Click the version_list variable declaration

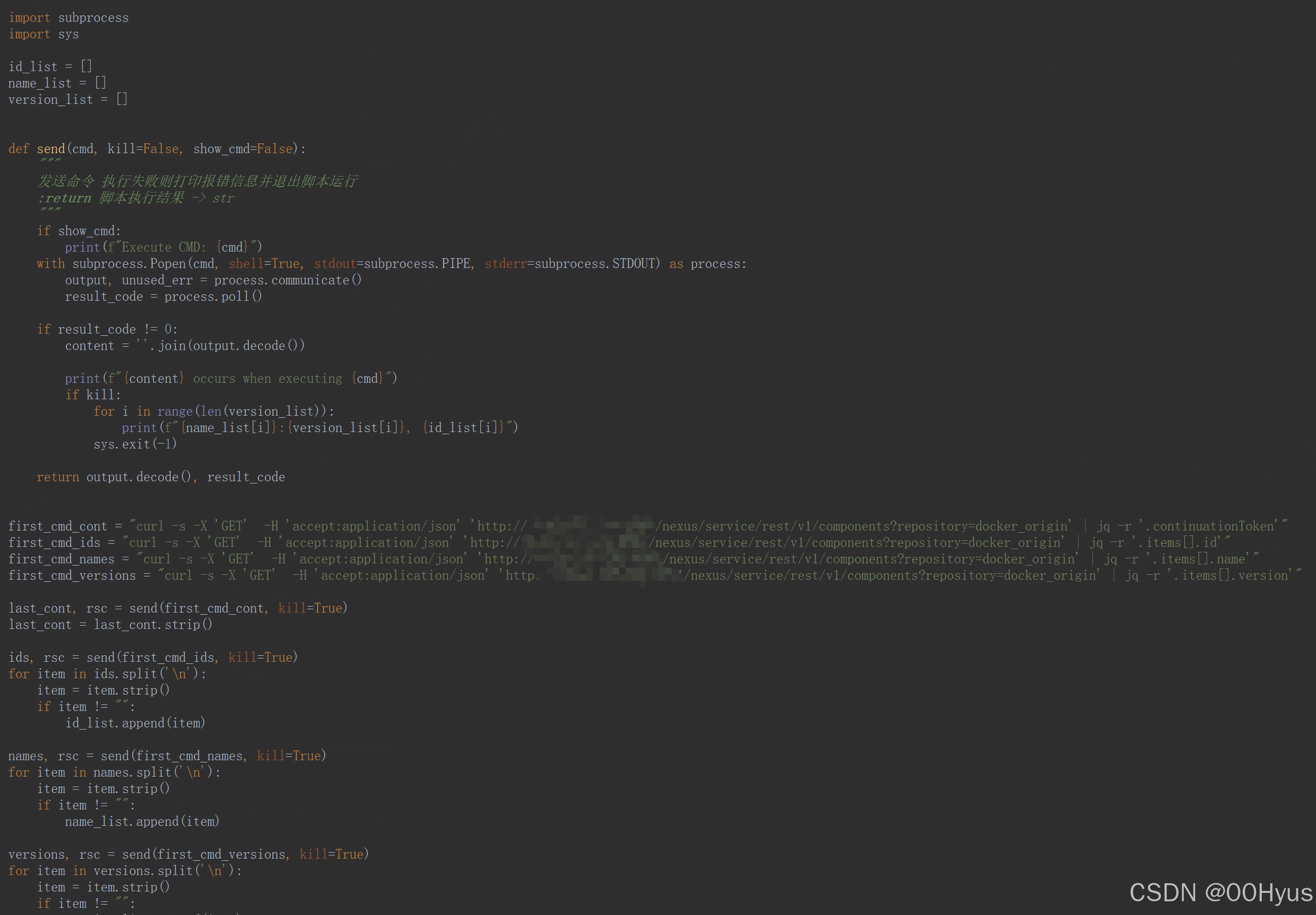[67, 99]
